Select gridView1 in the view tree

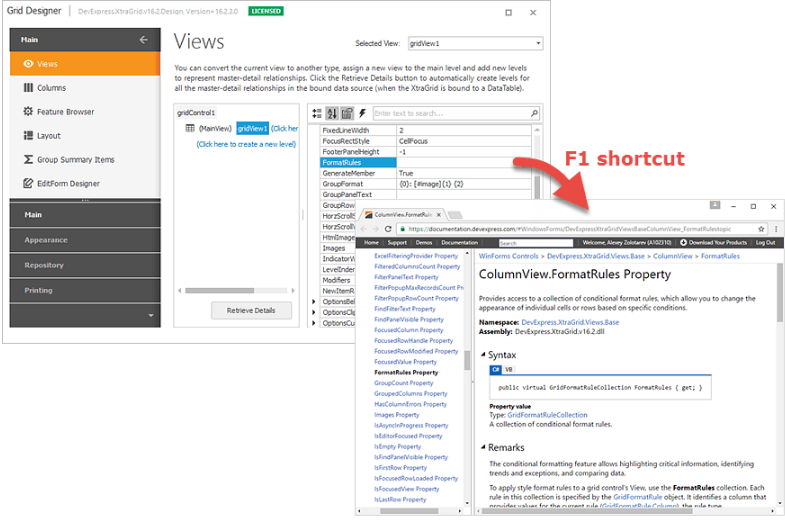coord(253,128)
